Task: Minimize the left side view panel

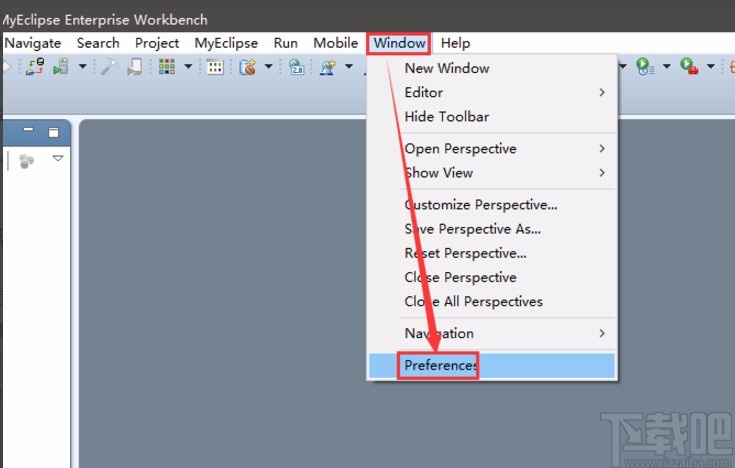Action: (x=29, y=129)
